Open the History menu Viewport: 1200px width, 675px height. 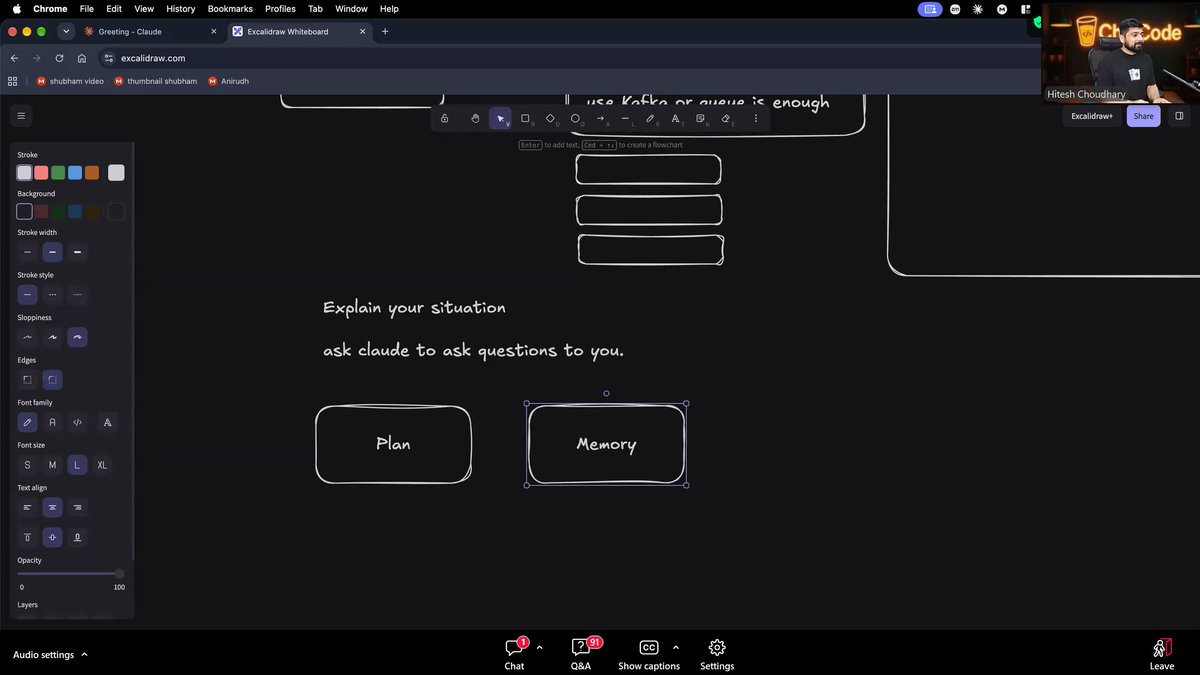[181, 8]
